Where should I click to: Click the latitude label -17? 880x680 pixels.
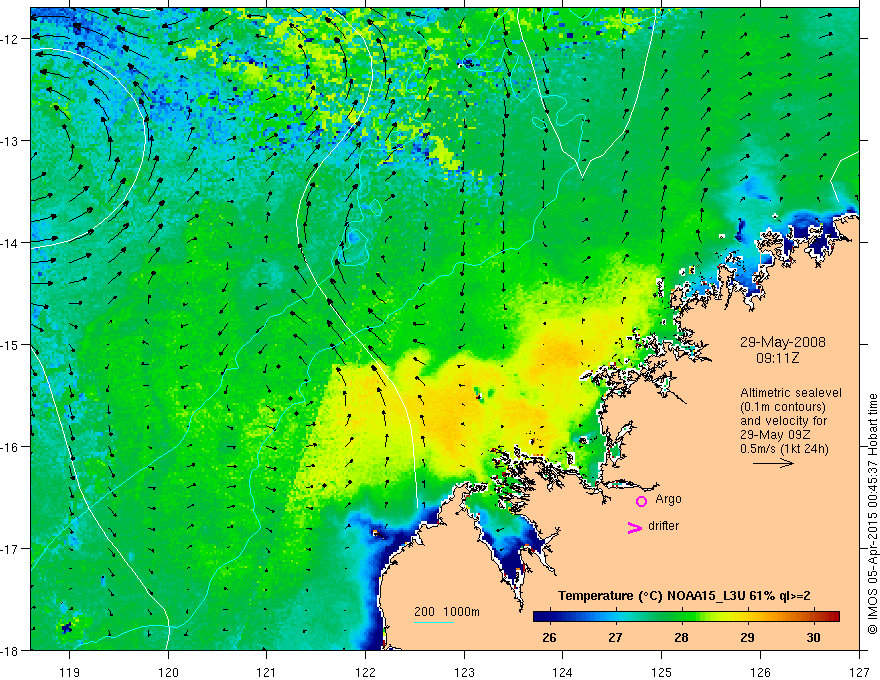tap(10, 548)
